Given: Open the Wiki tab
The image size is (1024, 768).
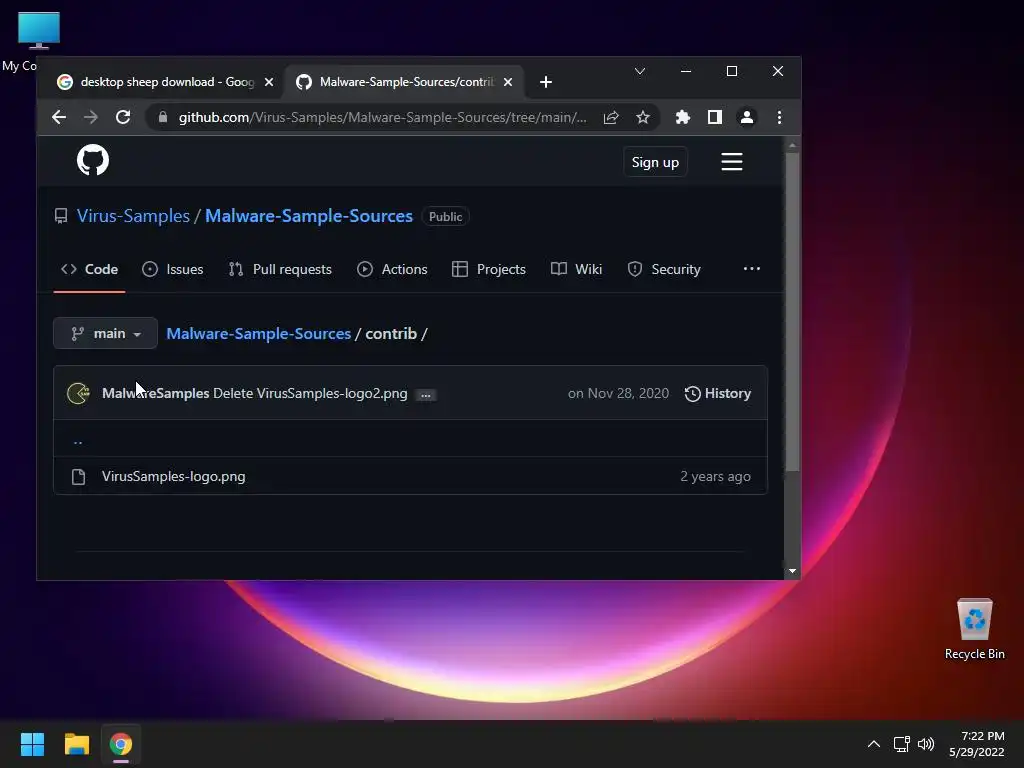Looking at the screenshot, I should 576,269.
